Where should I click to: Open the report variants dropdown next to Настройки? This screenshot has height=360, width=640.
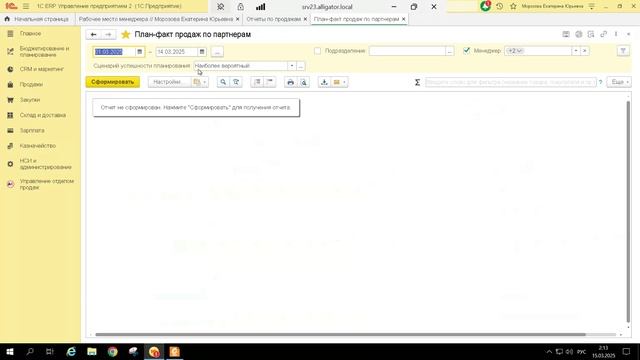point(200,82)
